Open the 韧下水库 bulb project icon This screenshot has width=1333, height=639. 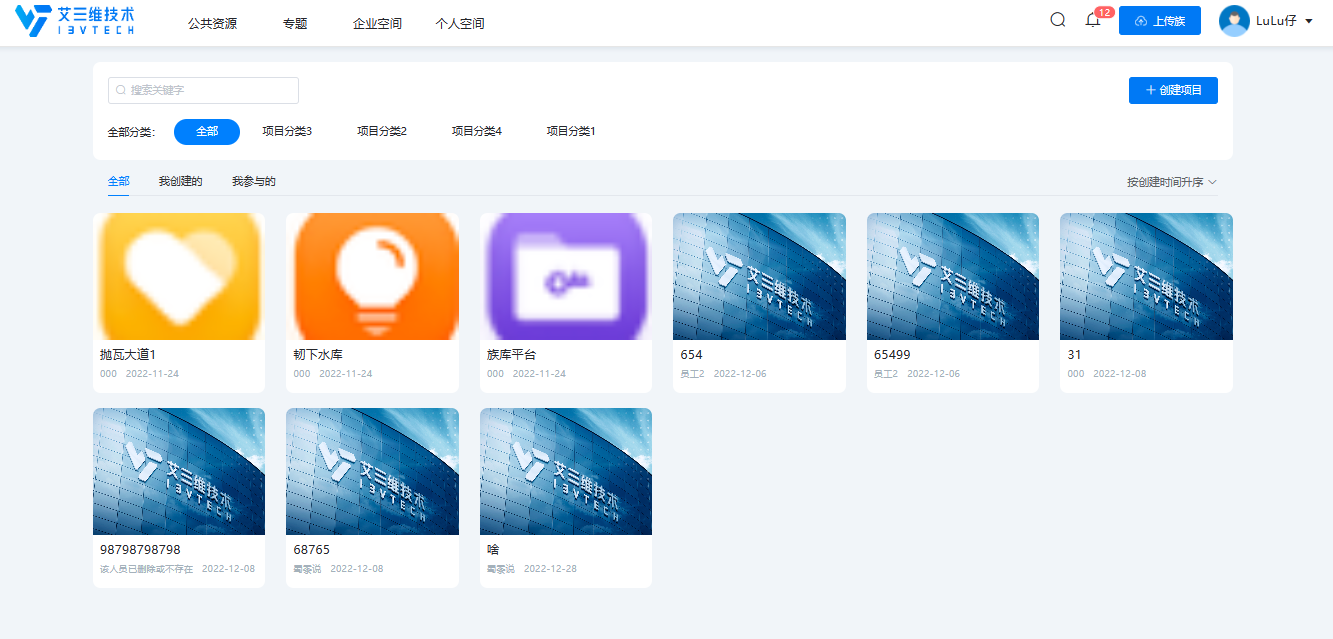[372, 276]
